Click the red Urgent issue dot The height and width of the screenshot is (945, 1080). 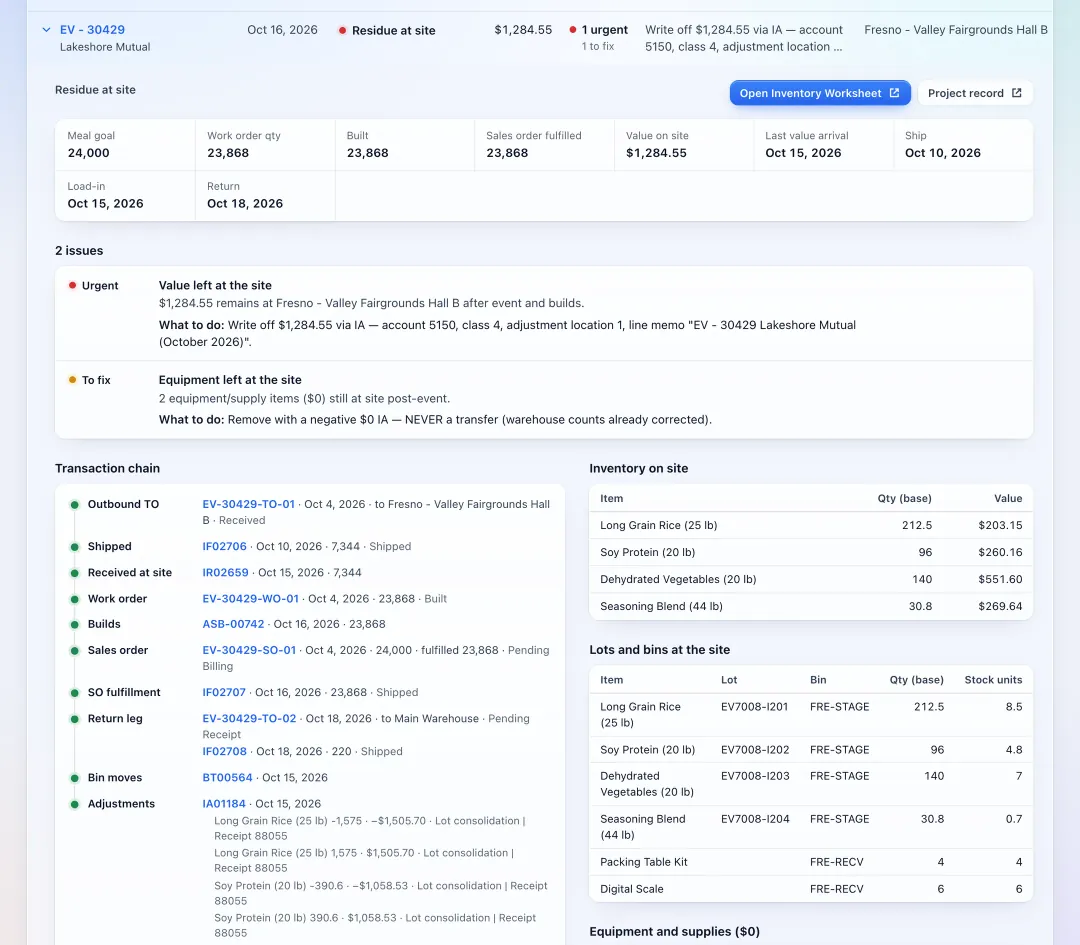click(x=72, y=285)
